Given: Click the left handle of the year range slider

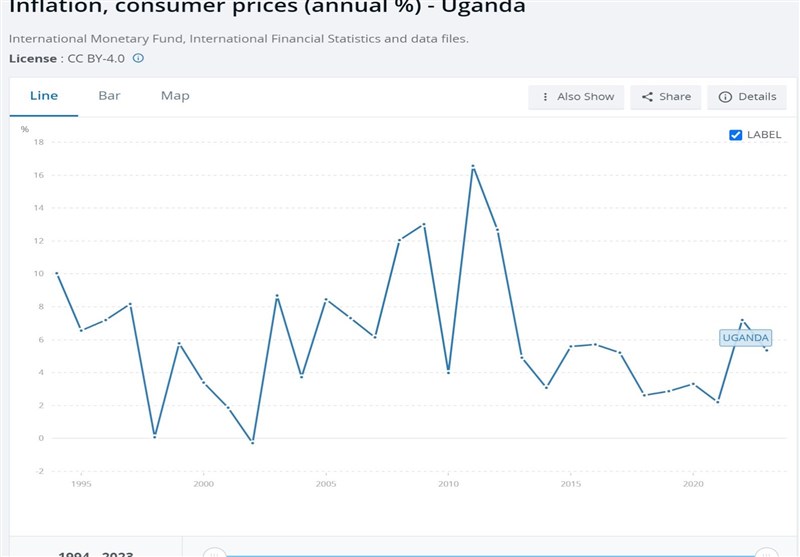Looking at the screenshot, I should point(212,552).
